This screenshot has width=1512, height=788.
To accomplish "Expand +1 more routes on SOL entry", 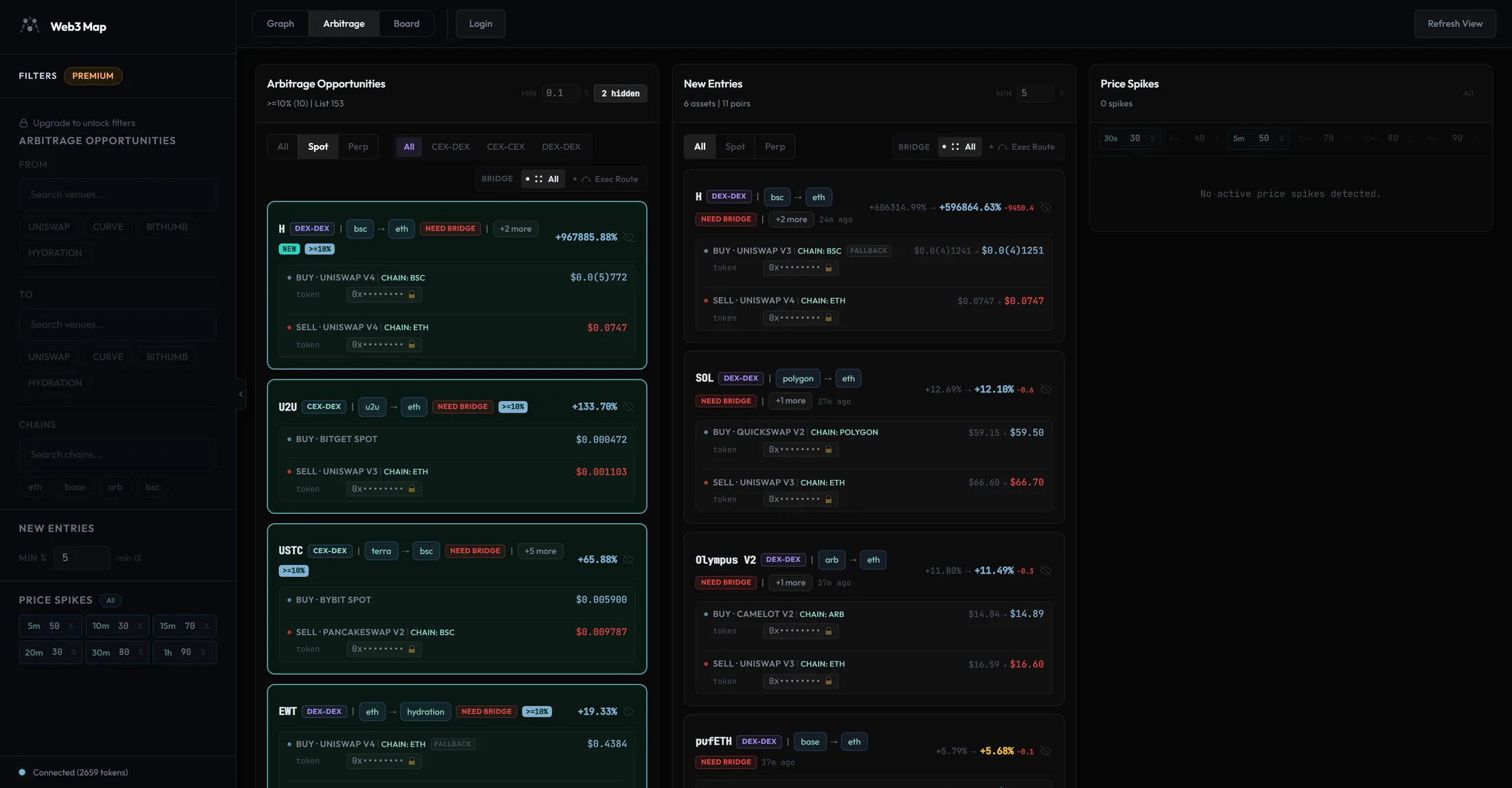I will pyautogui.click(x=790, y=401).
